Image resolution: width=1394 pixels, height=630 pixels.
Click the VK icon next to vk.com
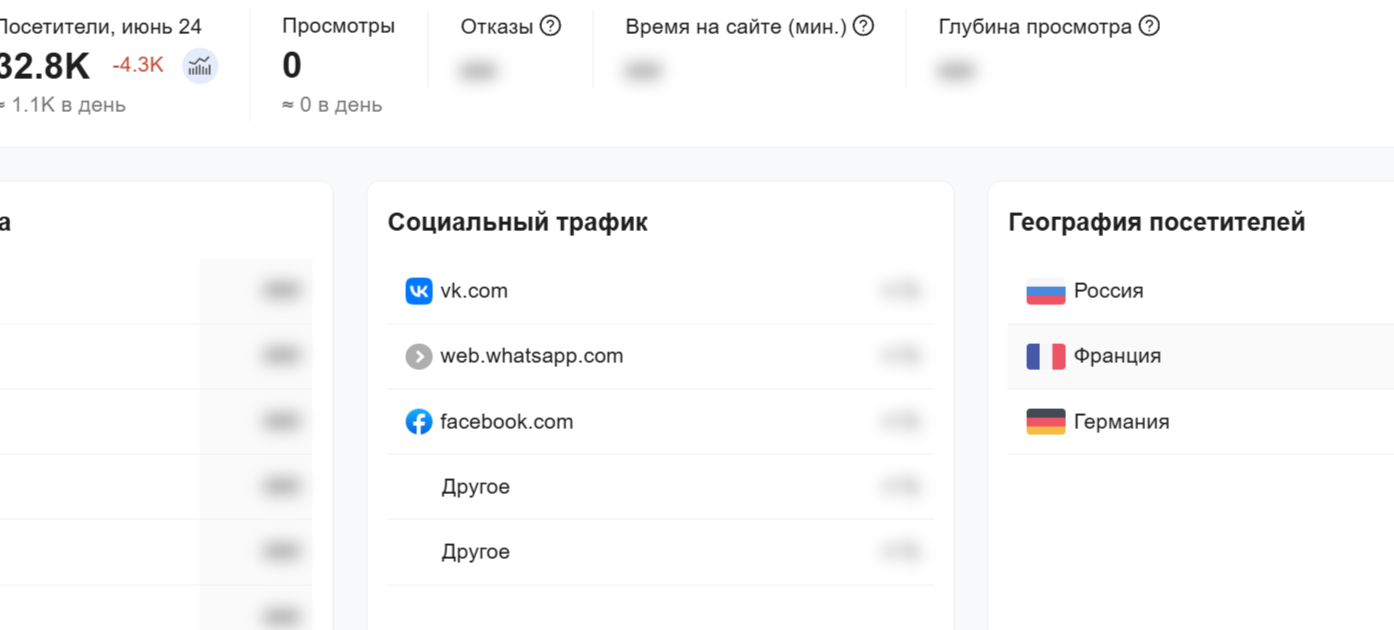tap(418, 290)
